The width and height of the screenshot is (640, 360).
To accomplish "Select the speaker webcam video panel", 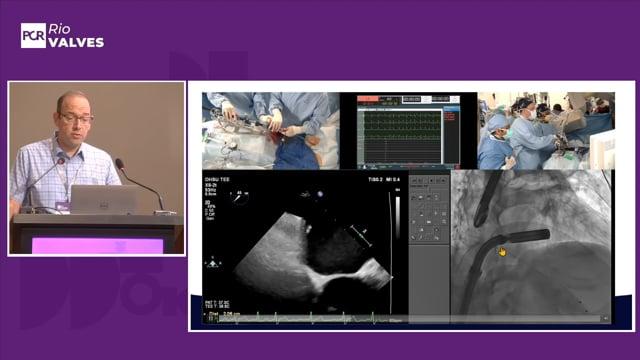I will pyautogui.click(x=97, y=168).
